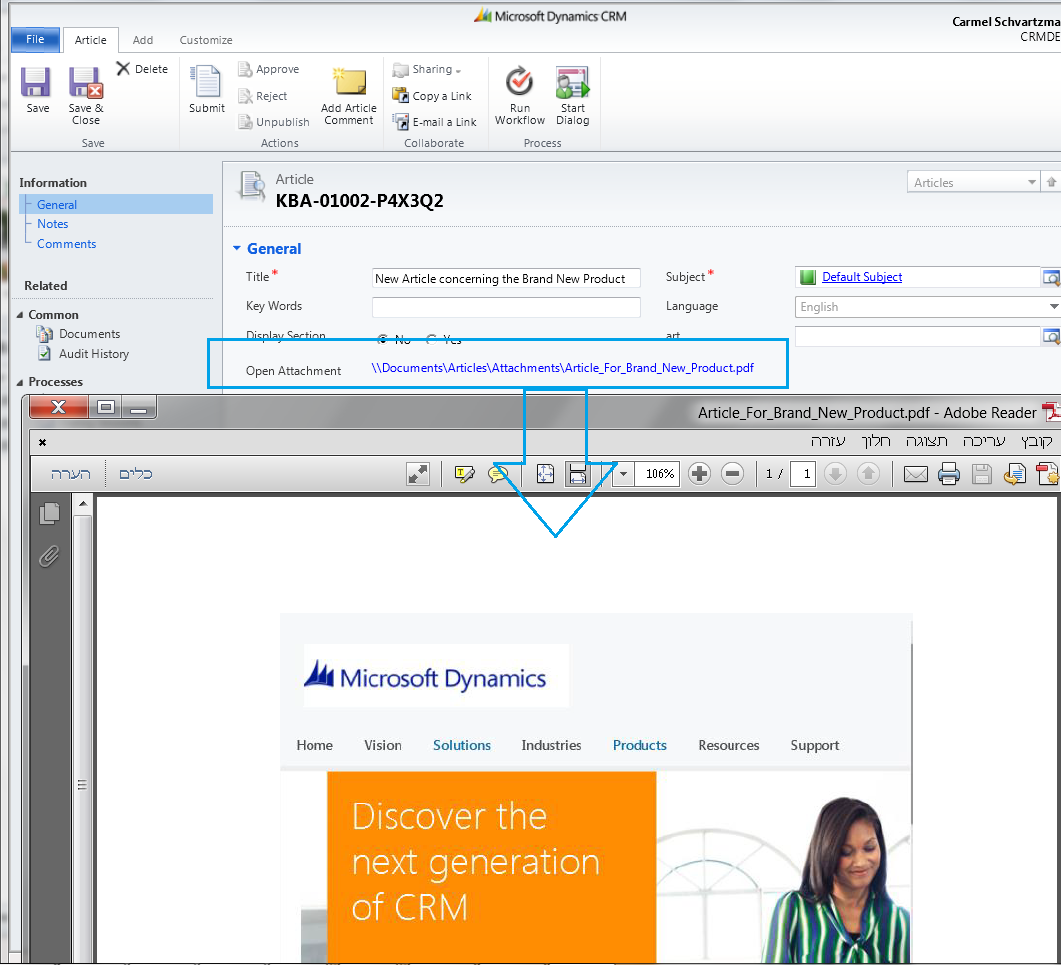This screenshot has height=965, width=1061.
Task: Approve the article
Action: [269, 69]
